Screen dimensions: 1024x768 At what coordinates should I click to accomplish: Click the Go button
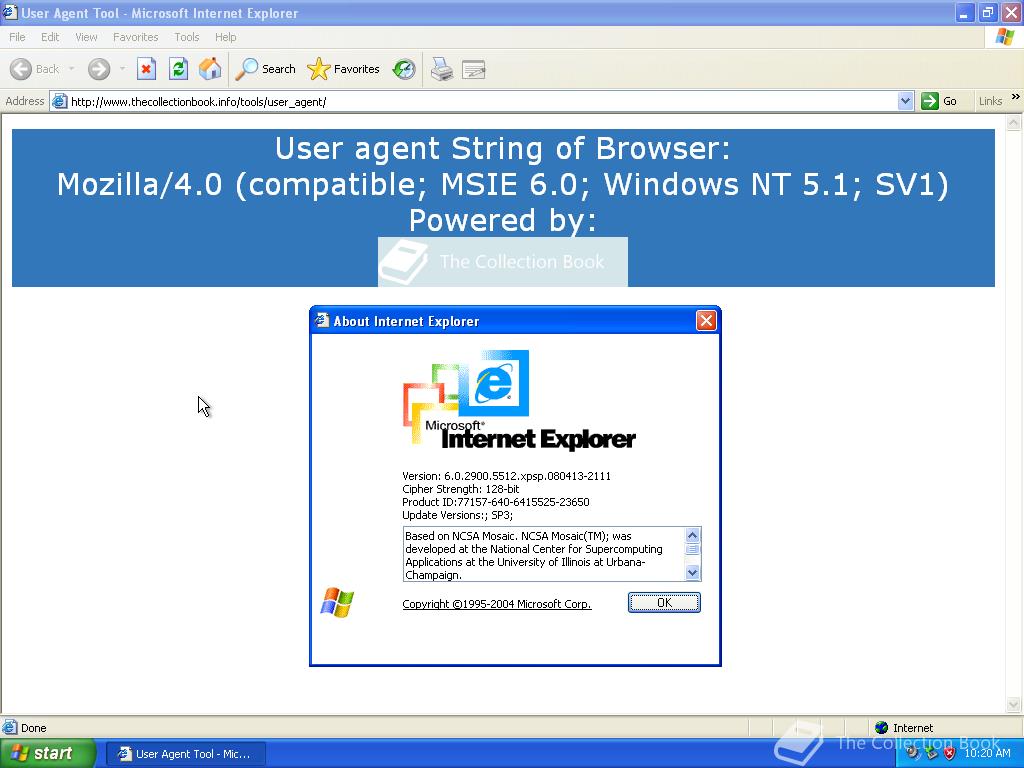939,101
